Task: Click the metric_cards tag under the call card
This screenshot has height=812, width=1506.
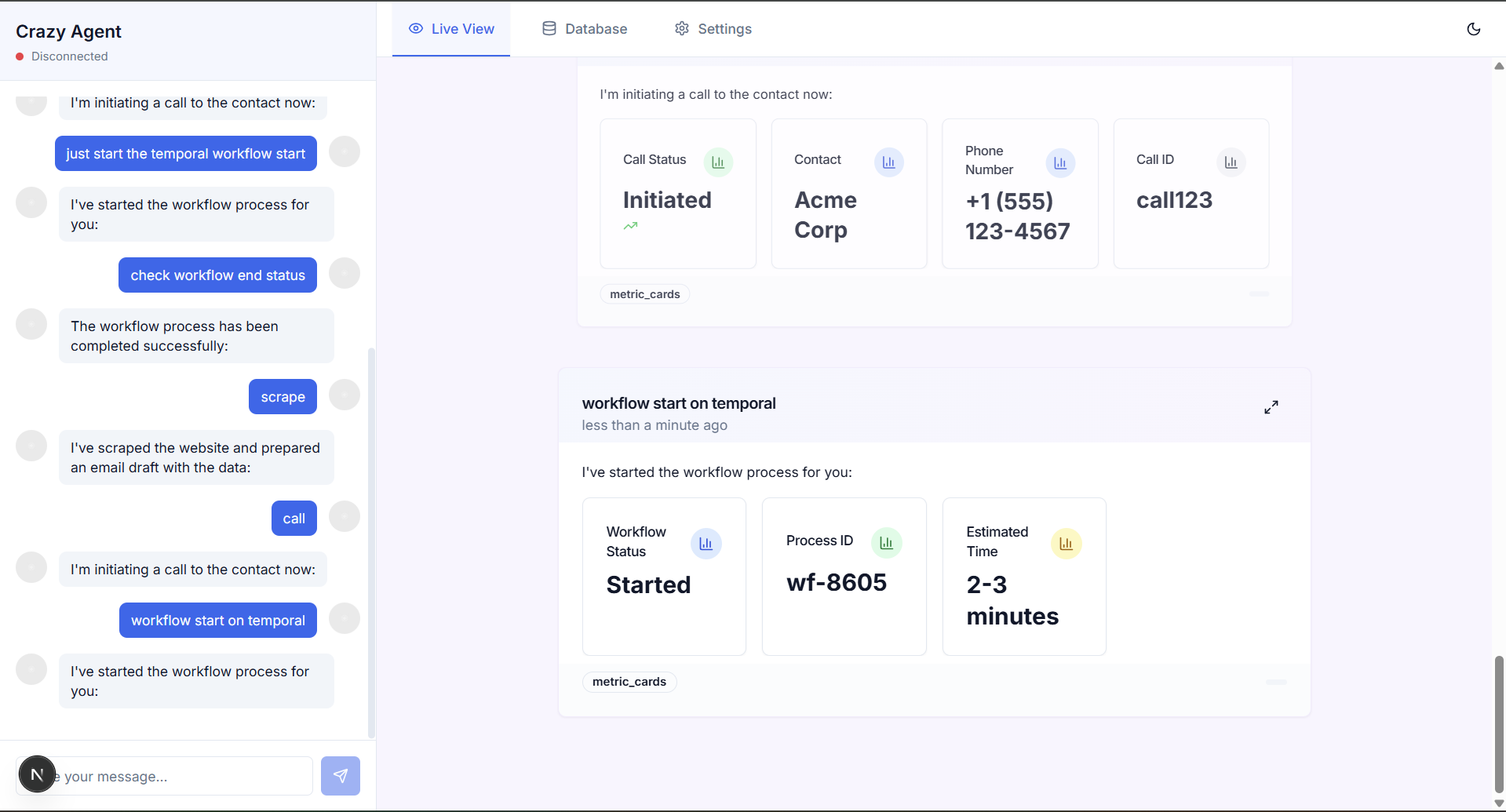Action: (645, 294)
